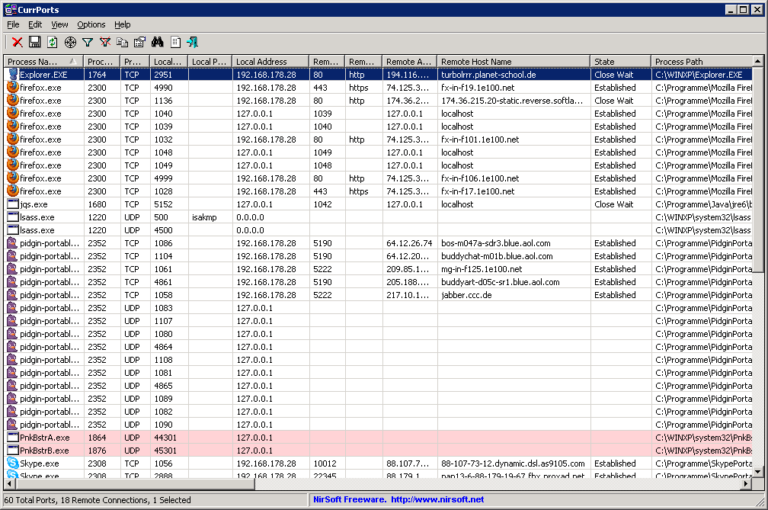The width and height of the screenshot is (768, 510).
Task: Click Firefox icon on port 4990 row
Action: (x=13, y=87)
